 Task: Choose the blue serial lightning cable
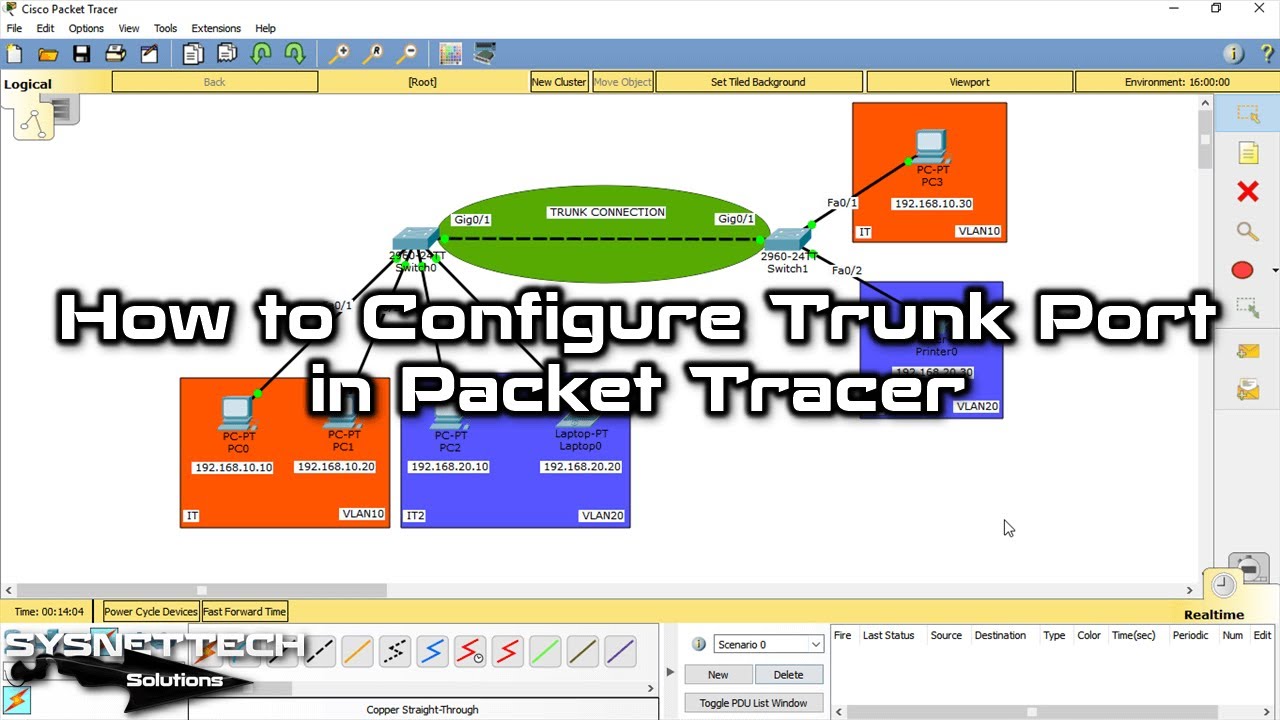tap(433, 652)
